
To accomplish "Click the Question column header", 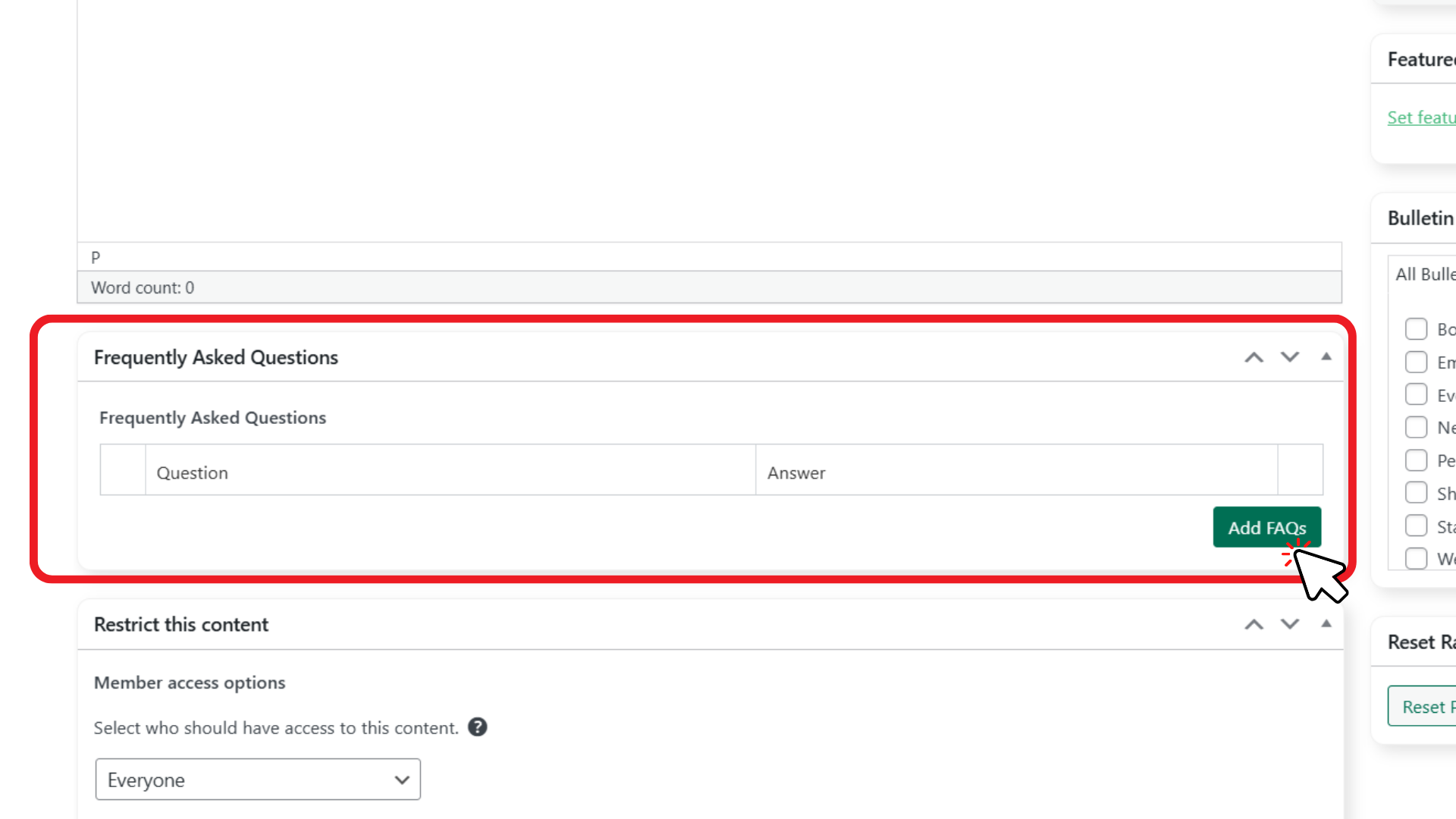I will click(192, 472).
